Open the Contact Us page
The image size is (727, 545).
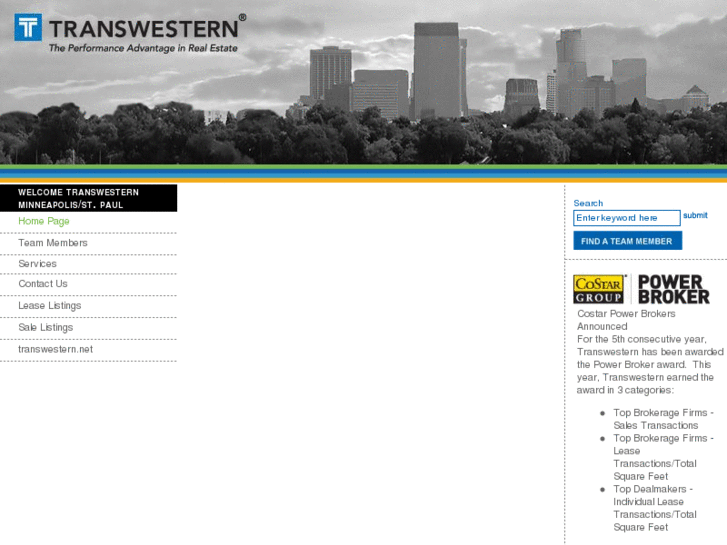click(43, 283)
